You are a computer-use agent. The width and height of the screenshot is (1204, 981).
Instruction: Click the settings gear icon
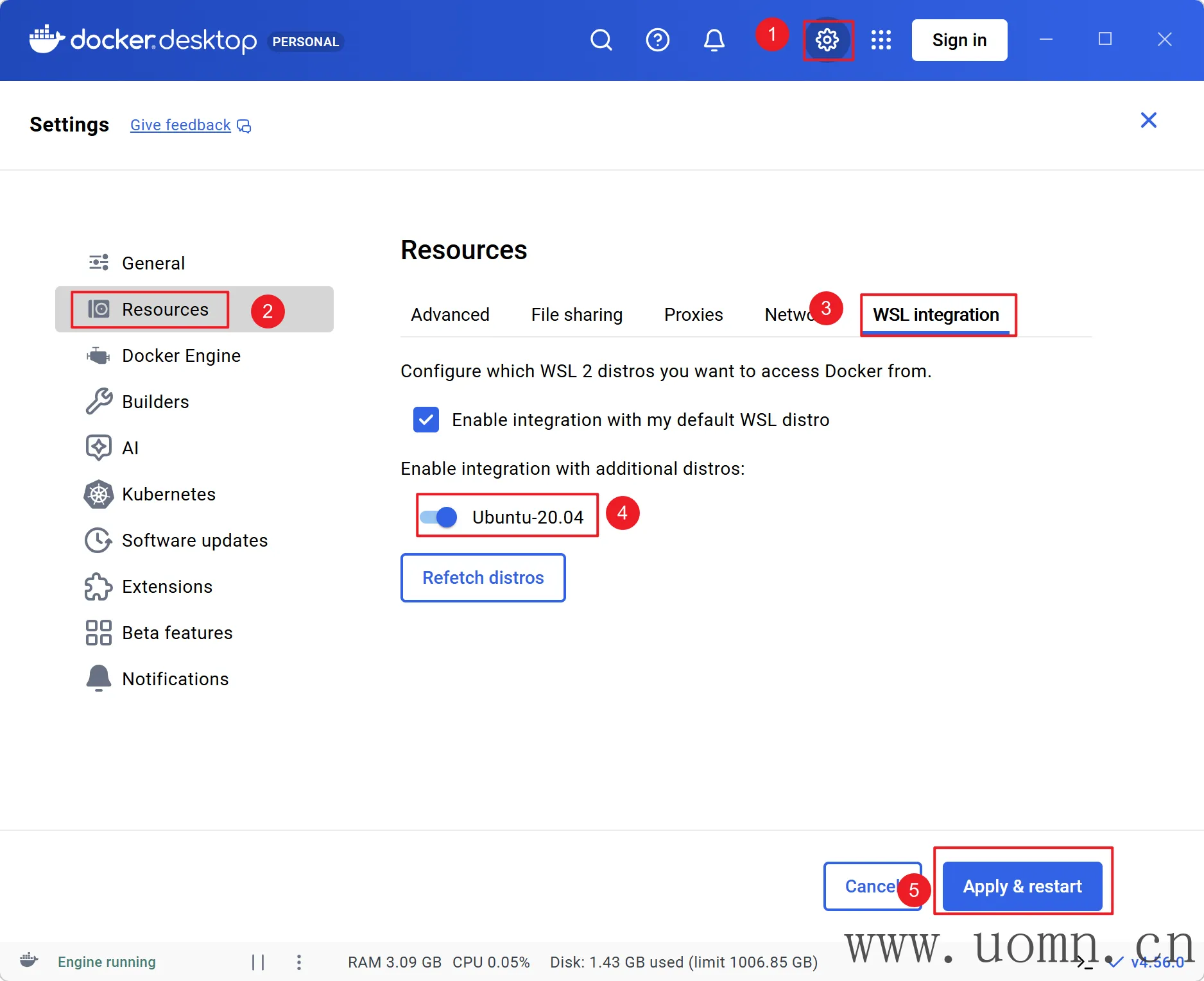pos(827,40)
